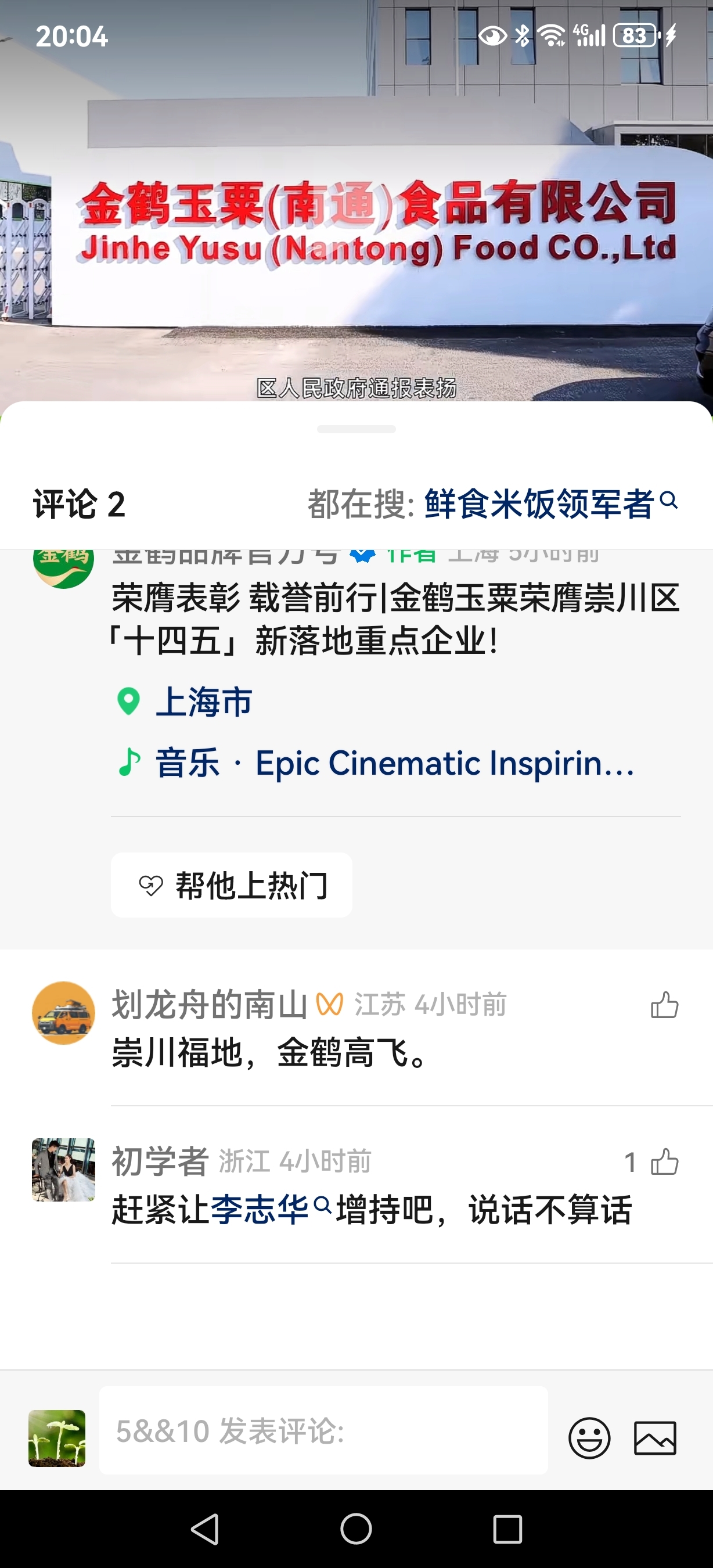The height and width of the screenshot is (1568, 713).
Task: Open 初学者 profile avatar
Action: 63,1169
